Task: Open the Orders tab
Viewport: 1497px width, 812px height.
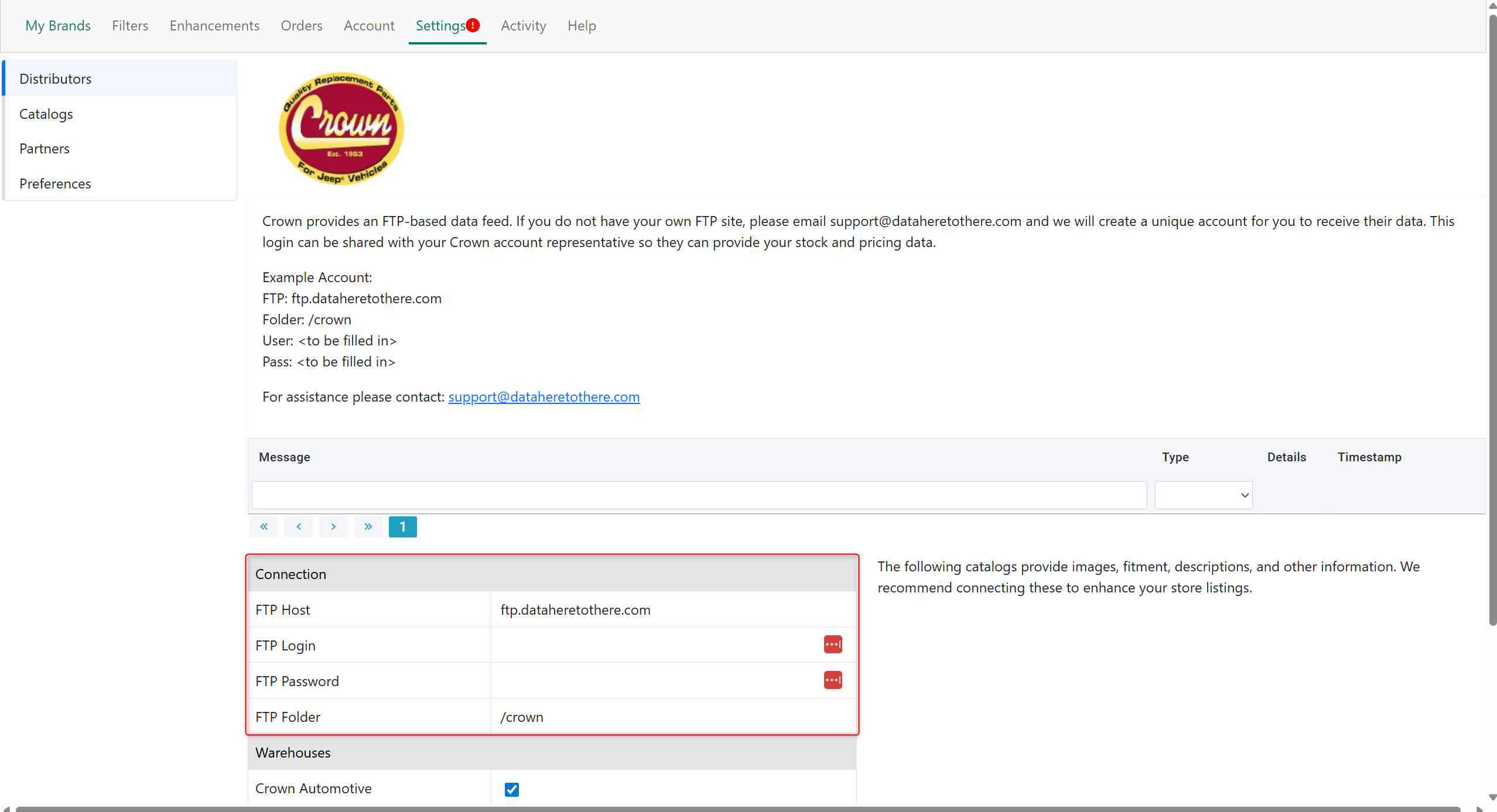Action: (x=301, y=26)
